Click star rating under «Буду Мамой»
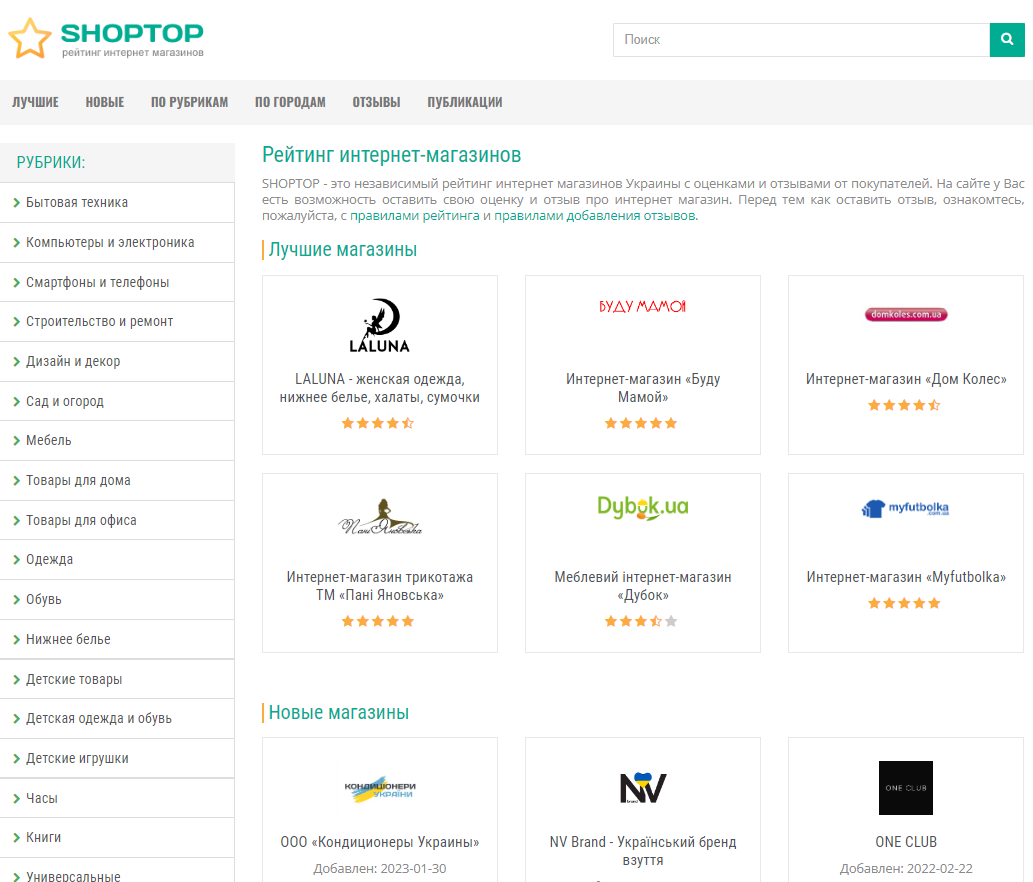 pyautogui.click(x=641, y=423)
